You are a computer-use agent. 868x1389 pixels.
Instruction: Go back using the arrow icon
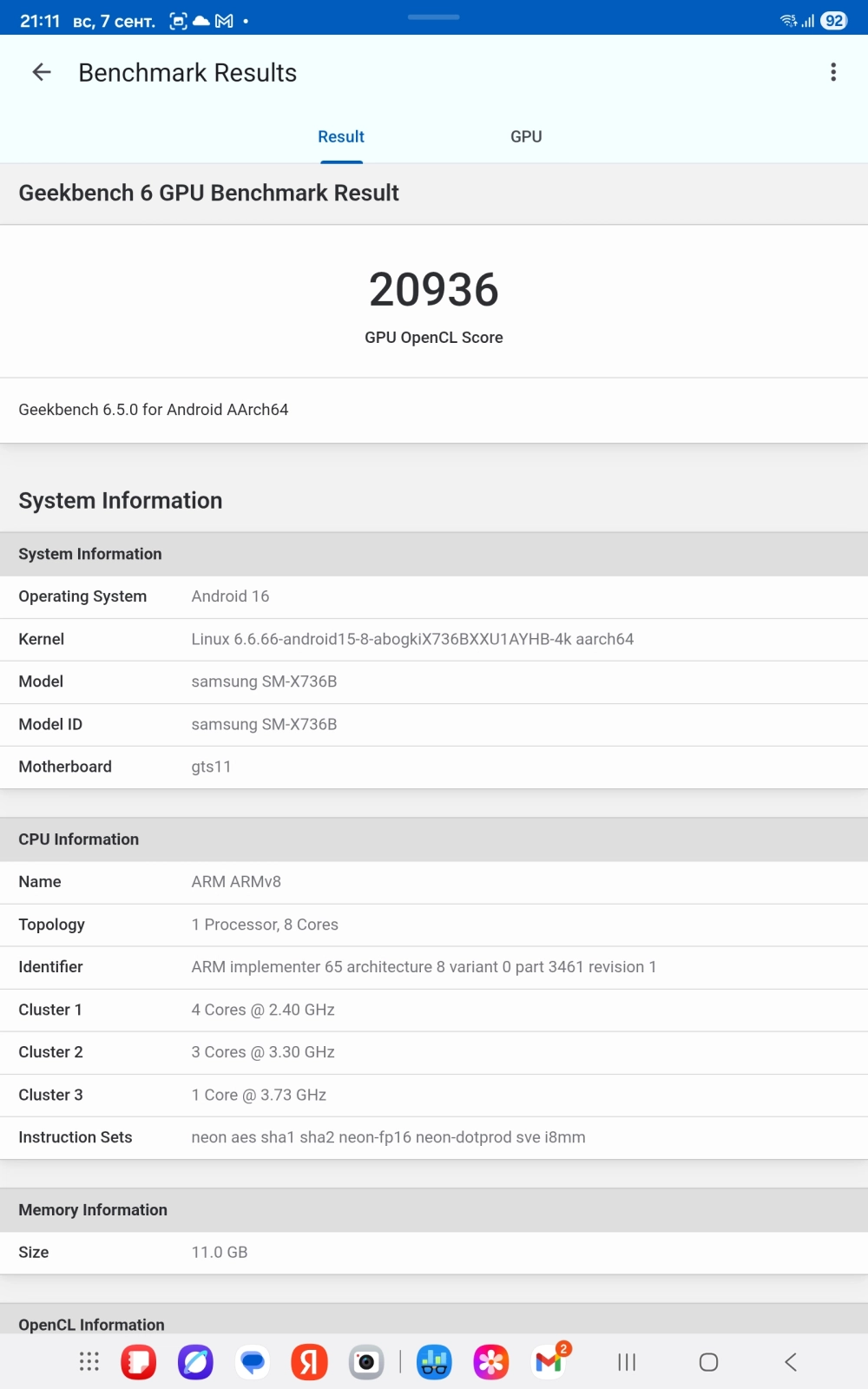pyautogui.click(x=42, y=73)
